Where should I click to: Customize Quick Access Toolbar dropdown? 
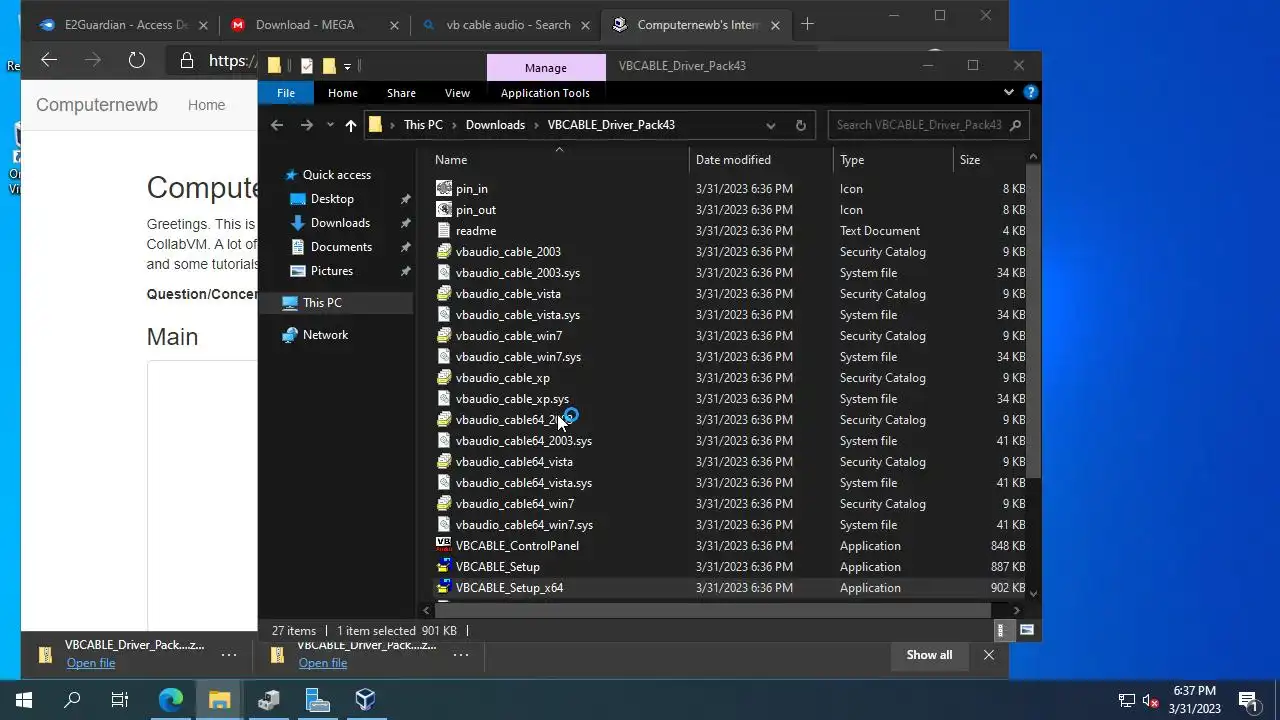click(x=347, y=66)
